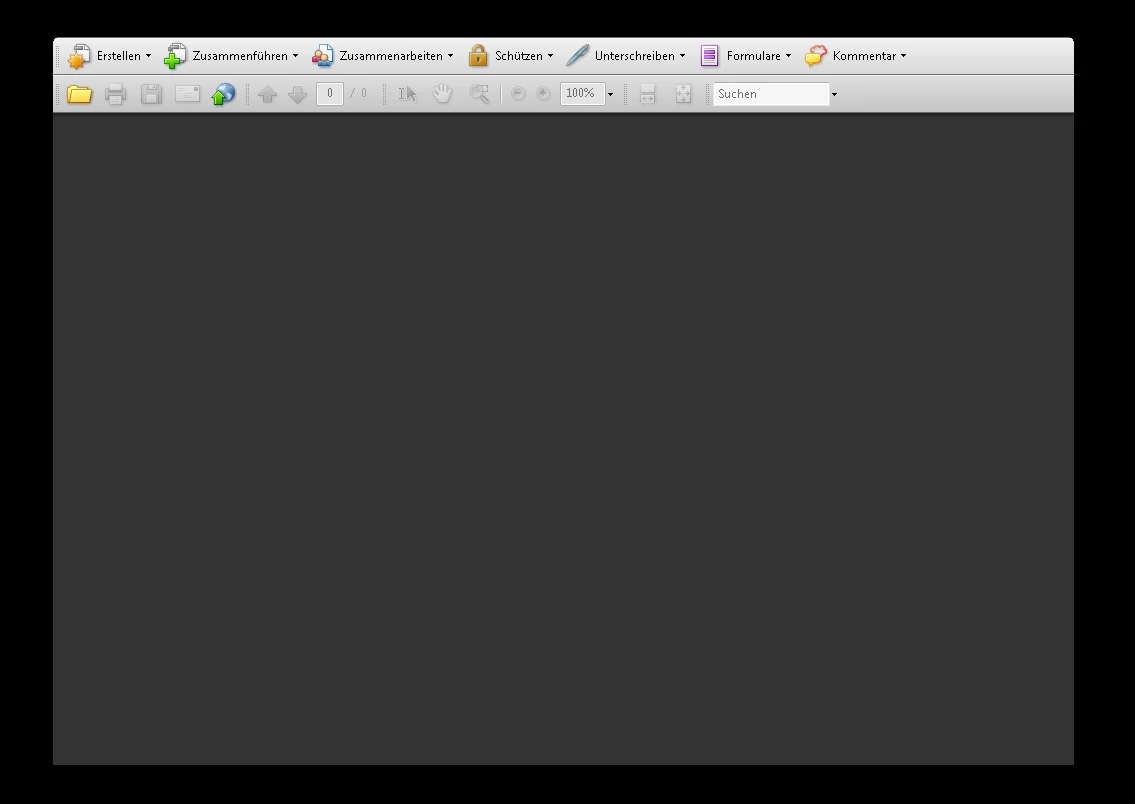1135x804 pixels.
Task: Open the Zusammenführen menu
Action: pyautogui.click(x=231, y=56)
